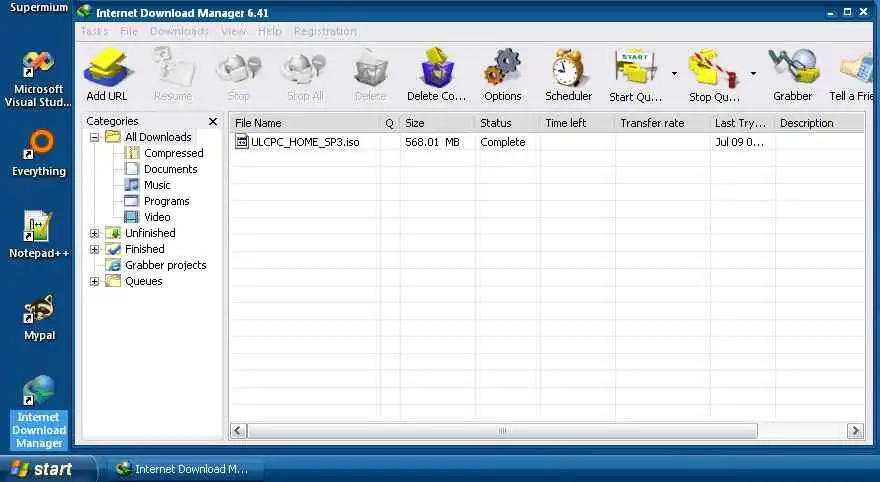Sort by the Time left column header
This screenshot has height=482, width=880.
point(578,123)
